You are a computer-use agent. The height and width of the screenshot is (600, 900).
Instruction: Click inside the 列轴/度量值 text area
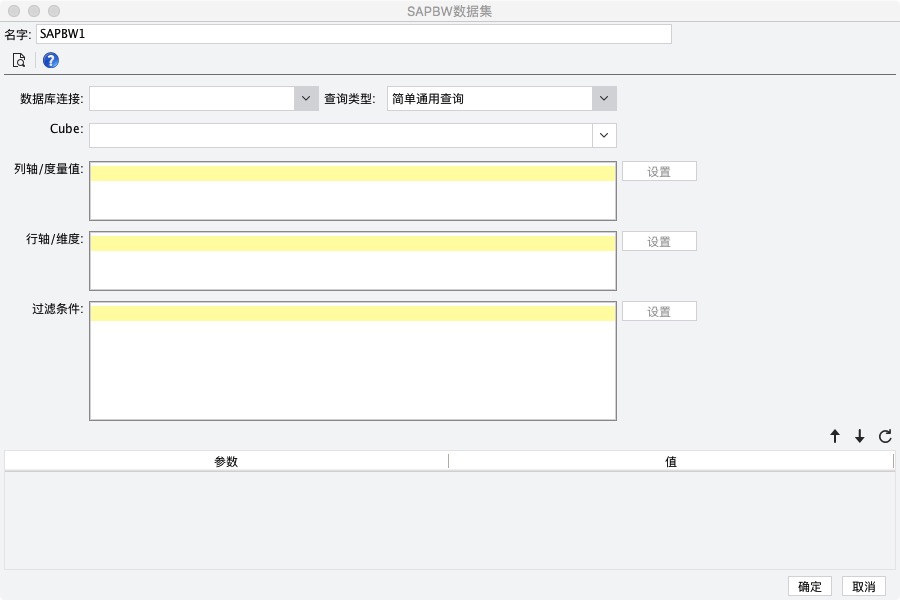(353, 191)
